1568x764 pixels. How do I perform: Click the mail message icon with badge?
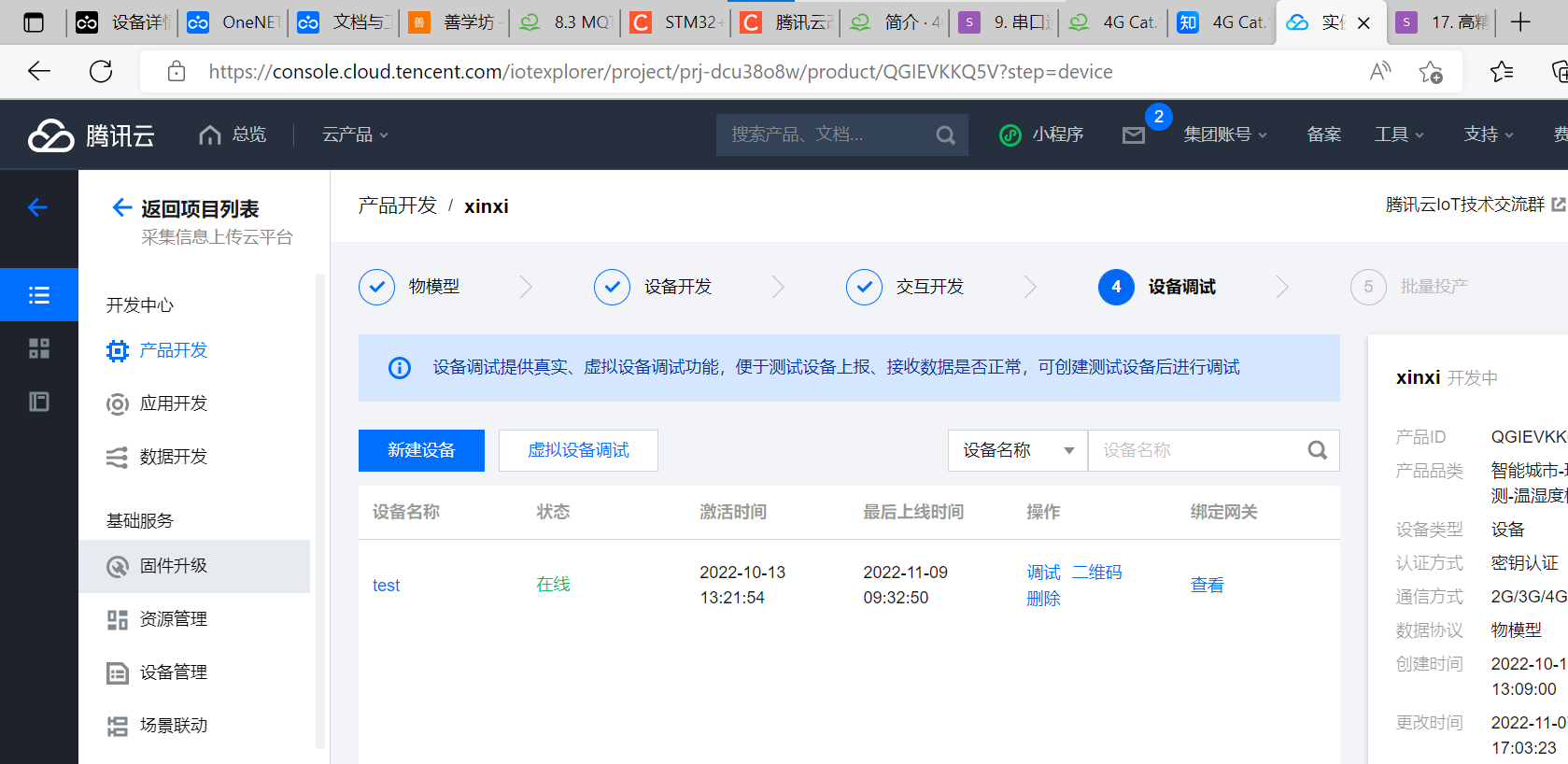tap(1134, 135)
